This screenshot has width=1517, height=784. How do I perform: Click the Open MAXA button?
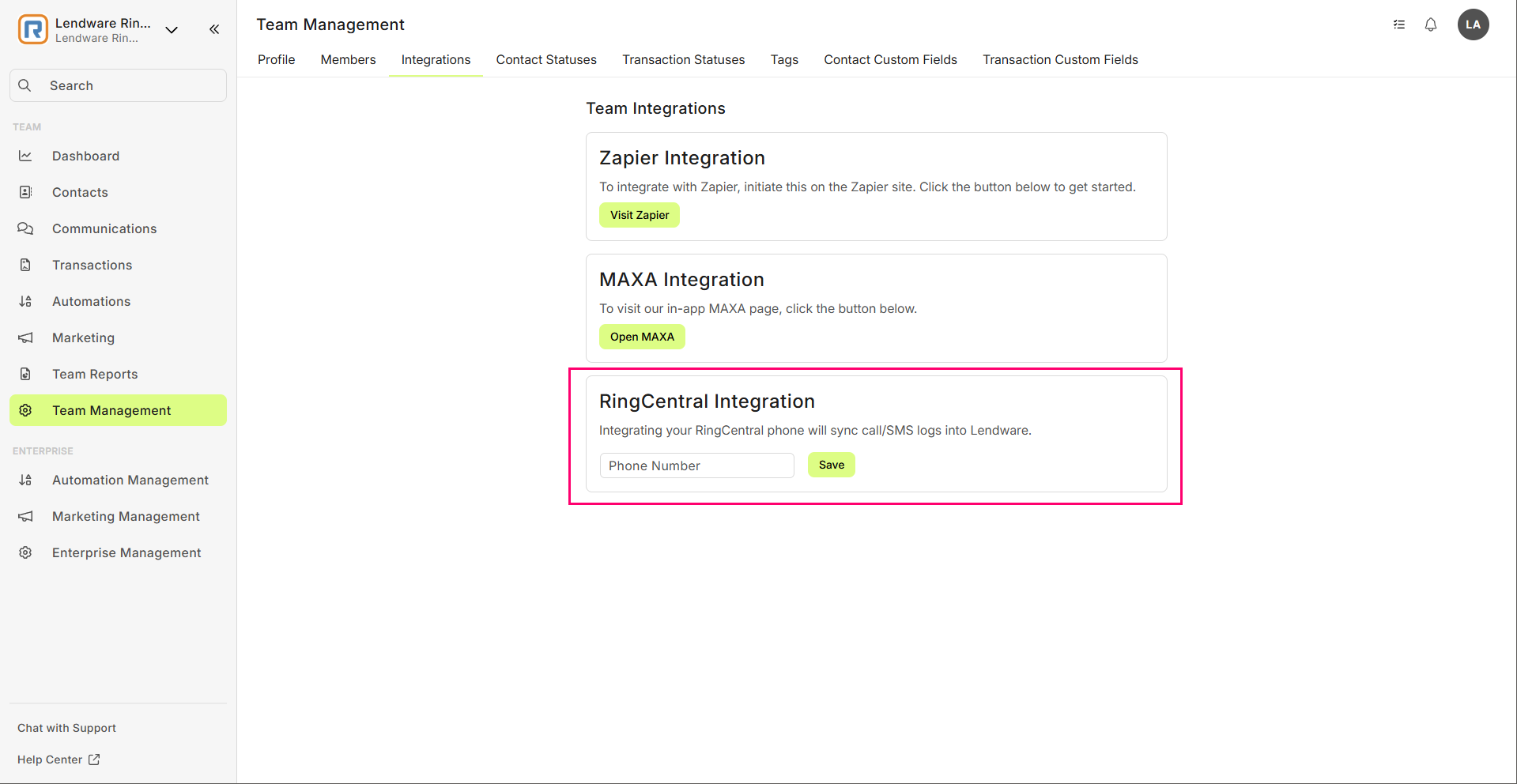pos(642,337)
